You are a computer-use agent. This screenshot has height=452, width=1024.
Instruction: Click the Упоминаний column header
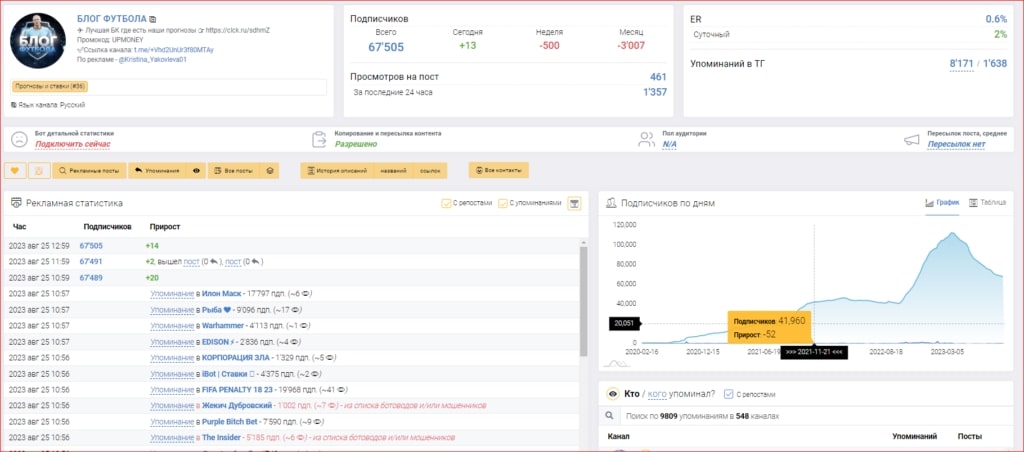[x=914, y=436]
